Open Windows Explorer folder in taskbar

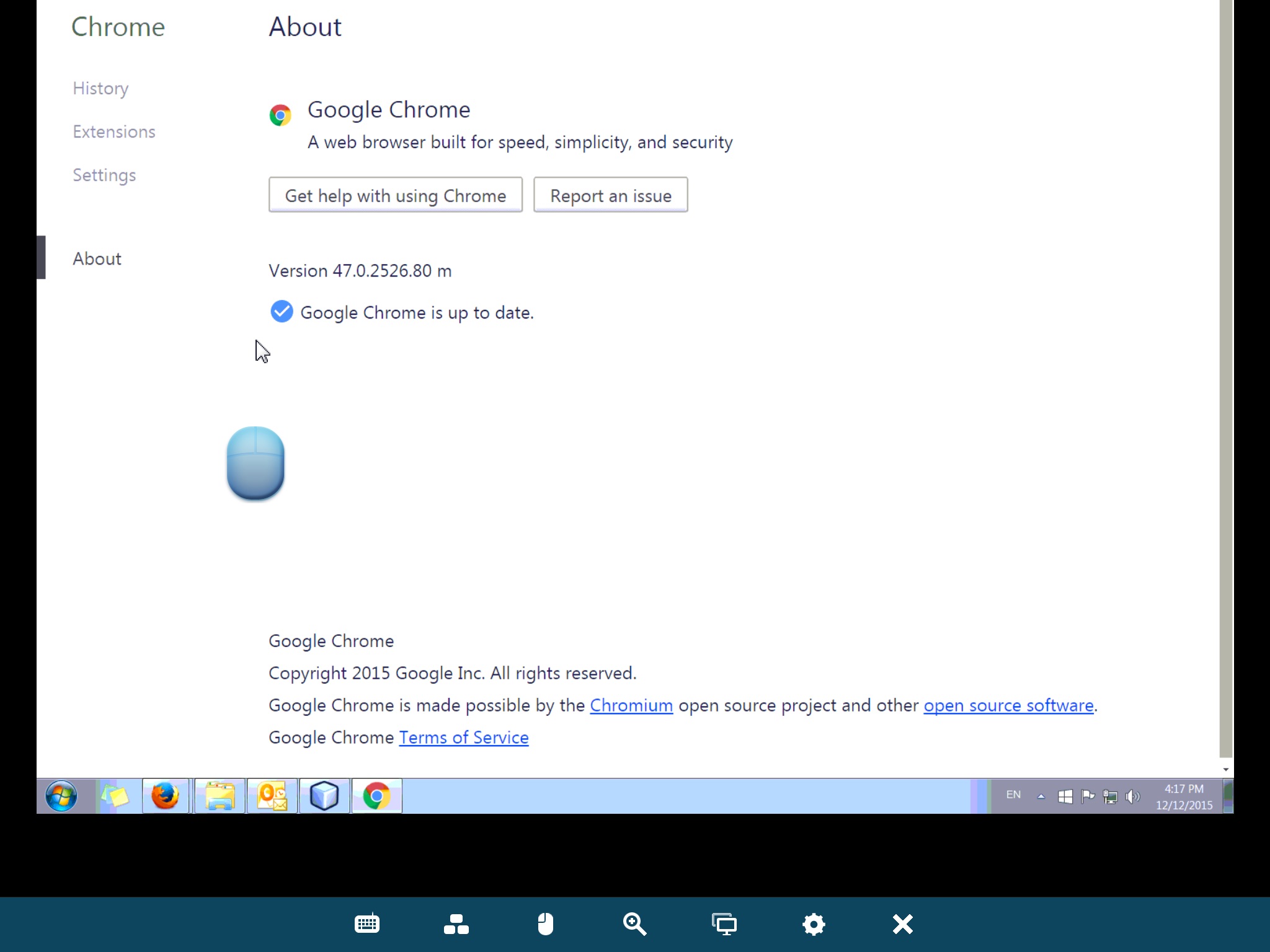[x=220, y=796]
